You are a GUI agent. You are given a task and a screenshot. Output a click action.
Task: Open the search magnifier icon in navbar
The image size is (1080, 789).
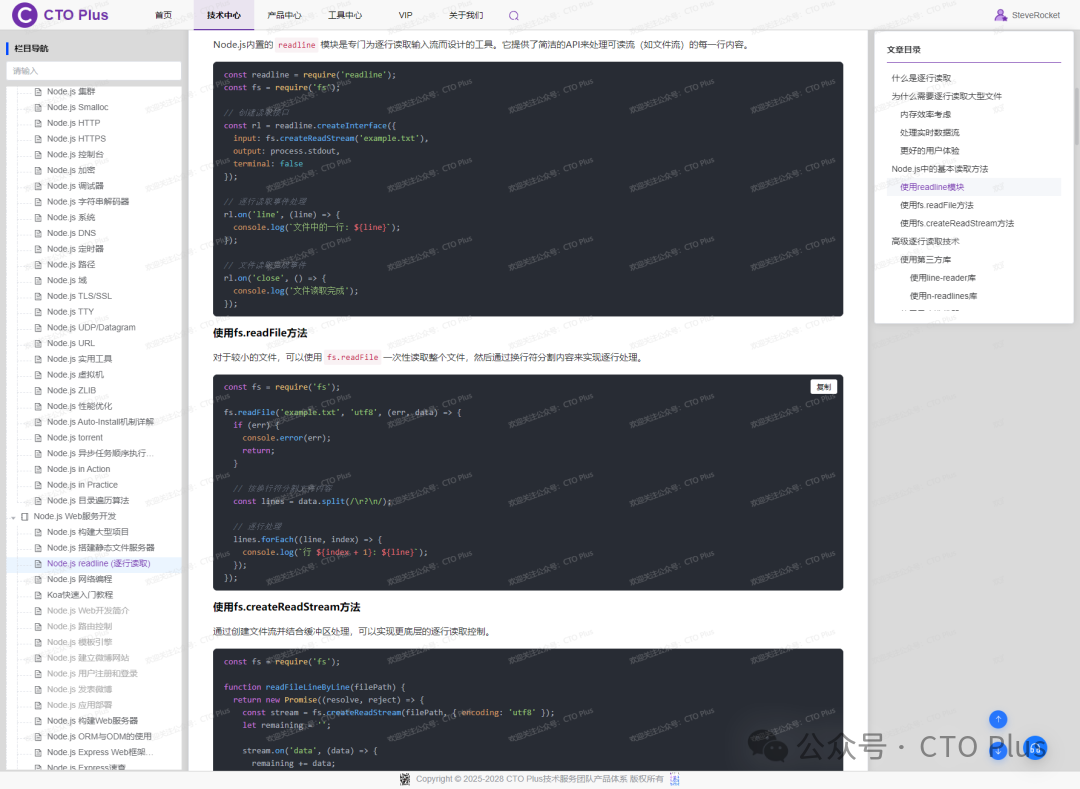point(514,15)
